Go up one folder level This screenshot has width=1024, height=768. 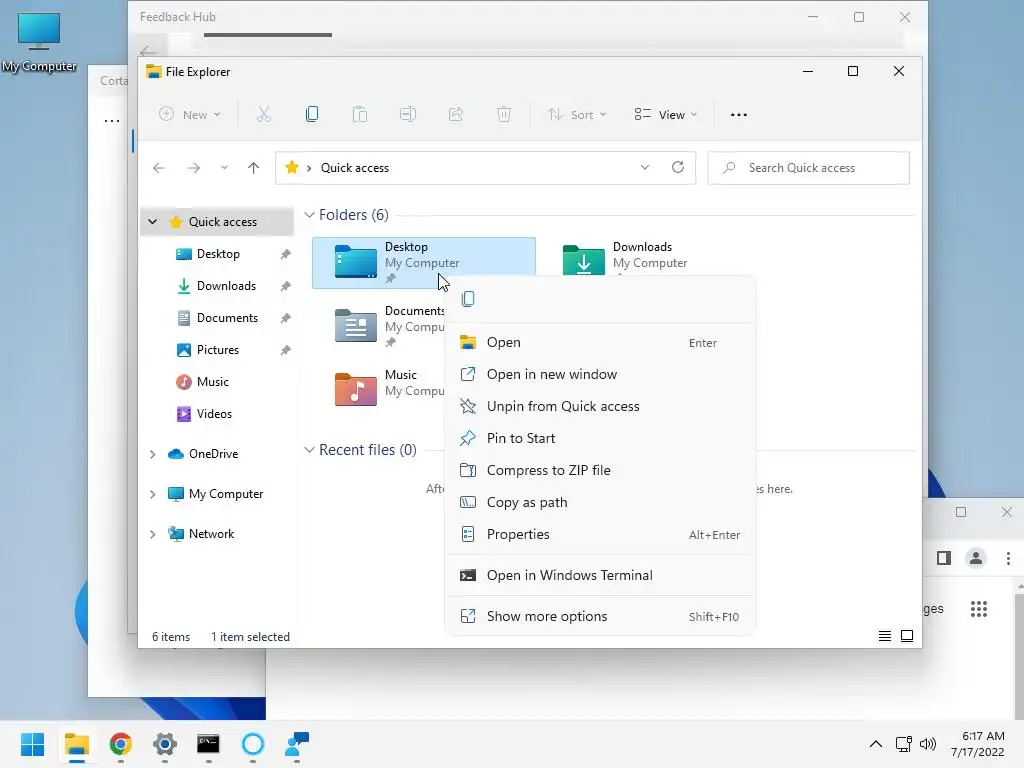[x=253, y=168]
